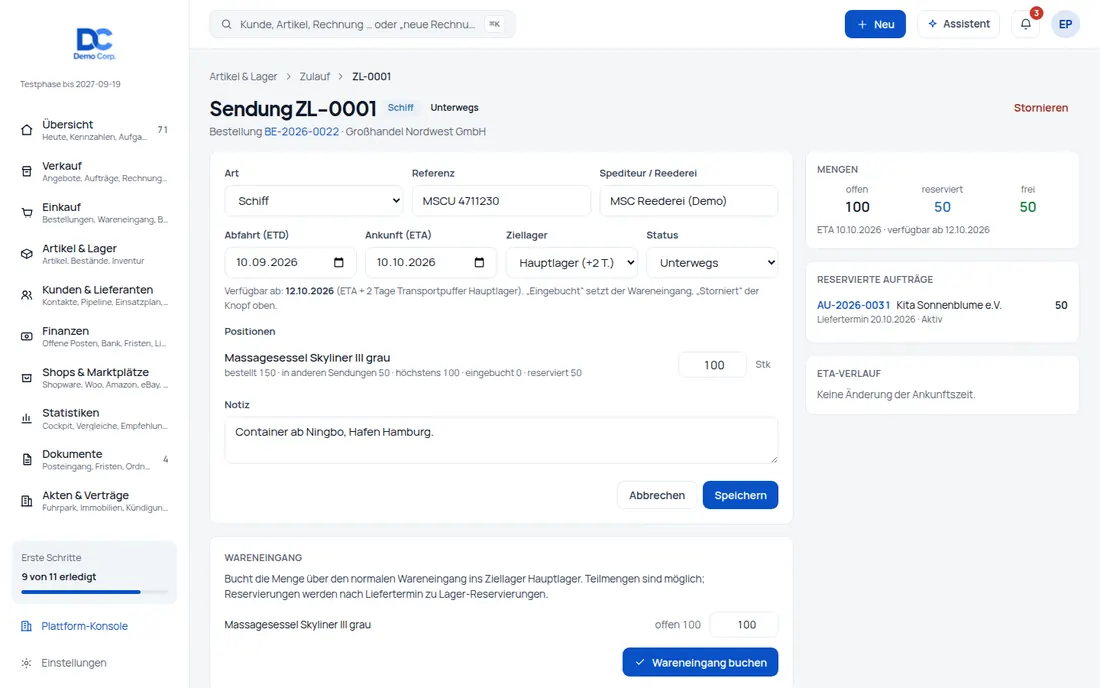Open Akten & Verträge section
1100x688 pixels.
tap(94, 501)
